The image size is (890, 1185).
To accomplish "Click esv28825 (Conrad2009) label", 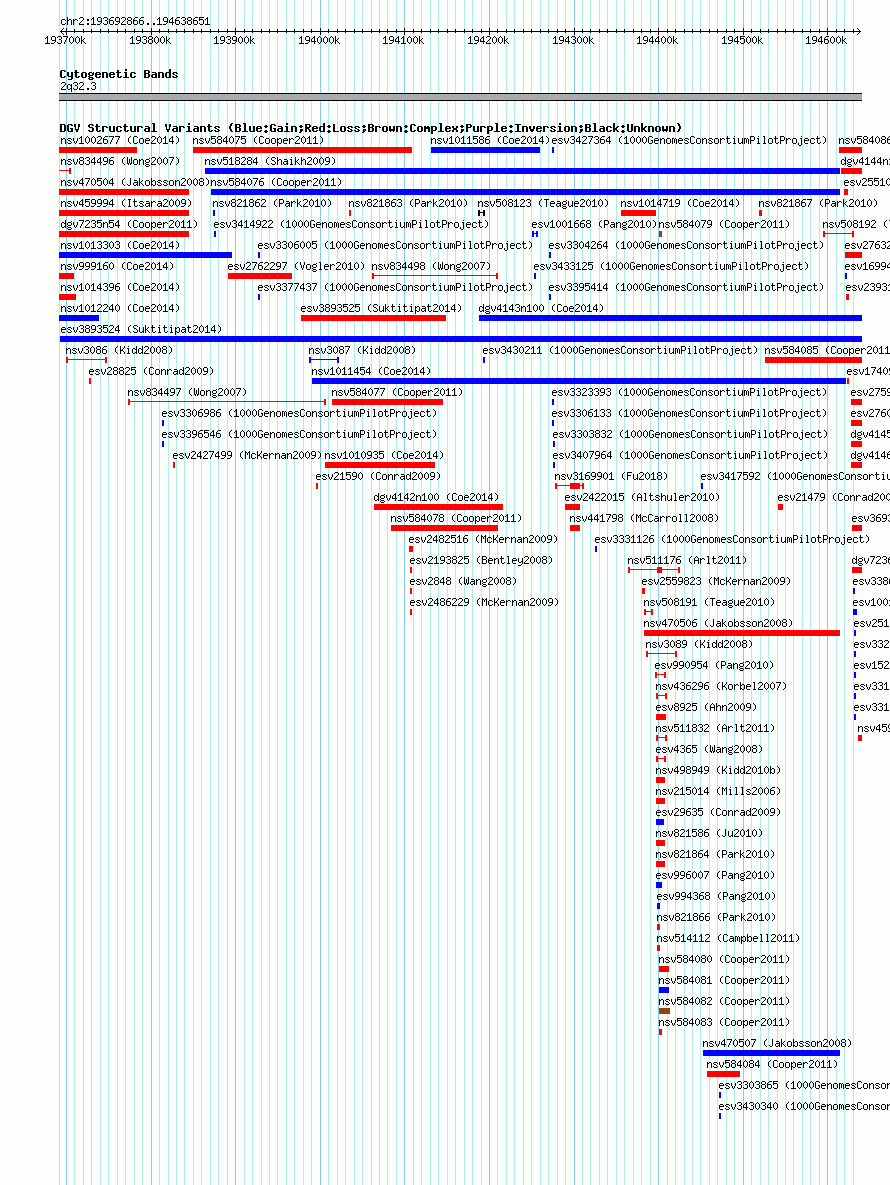I will point(151,371).
